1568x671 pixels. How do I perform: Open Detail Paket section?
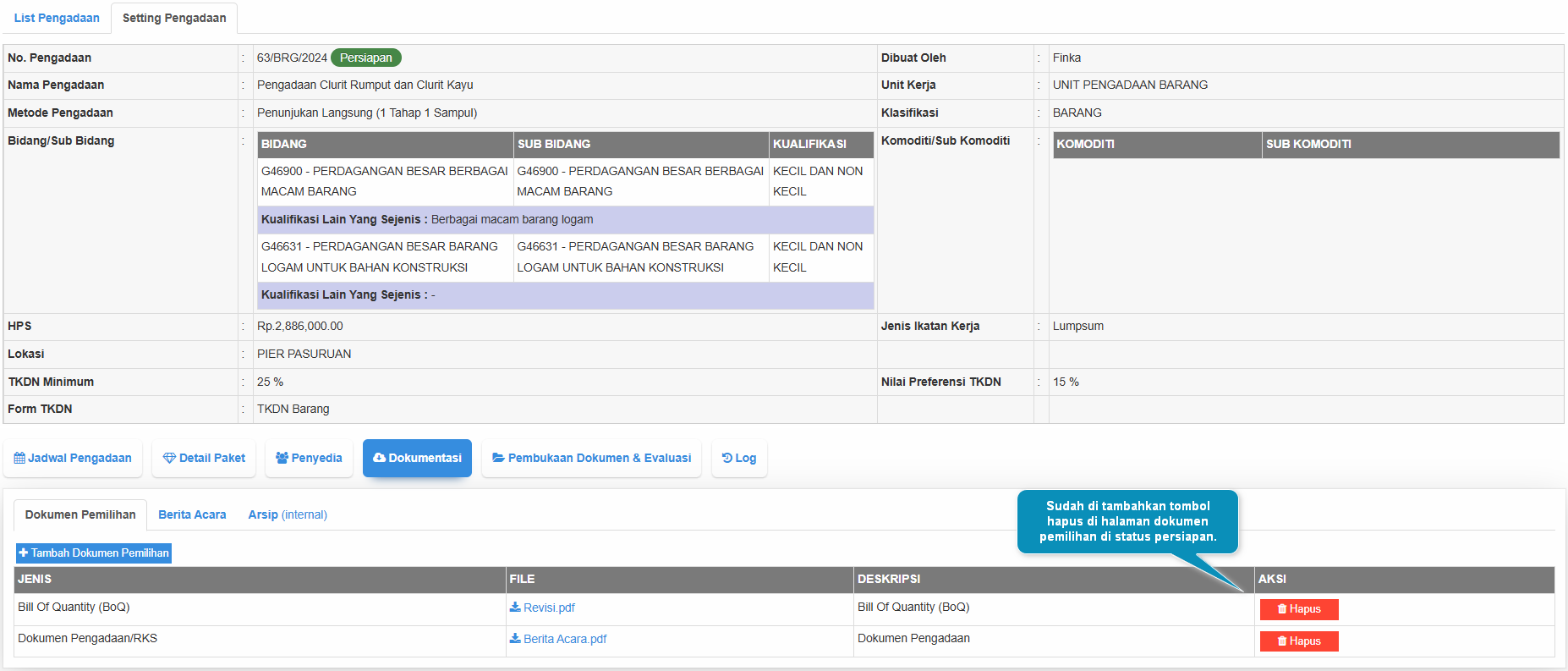pyautogui.click(x=204, y=458)
